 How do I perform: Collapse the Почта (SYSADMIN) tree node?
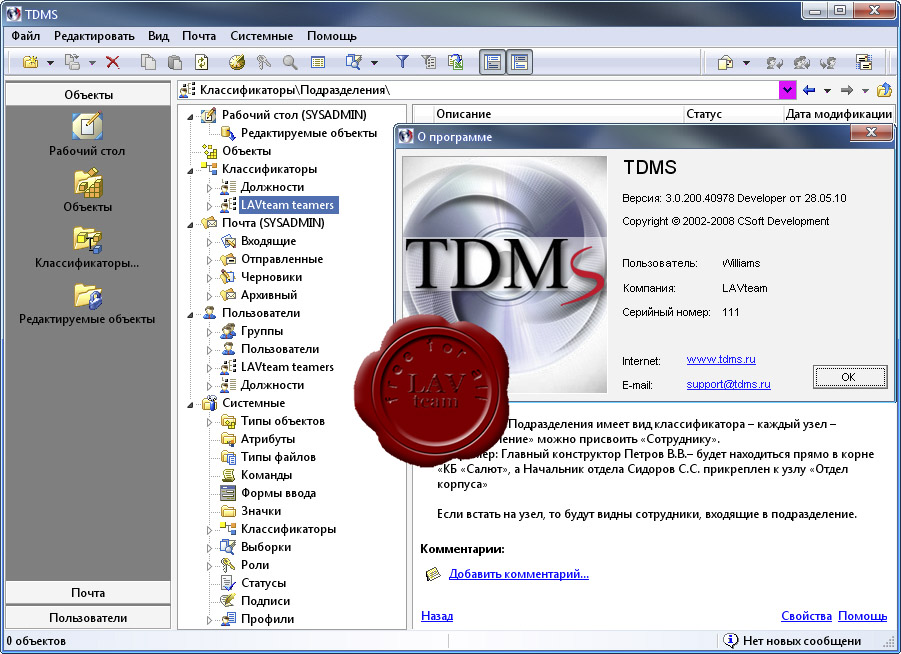[190, 225]
